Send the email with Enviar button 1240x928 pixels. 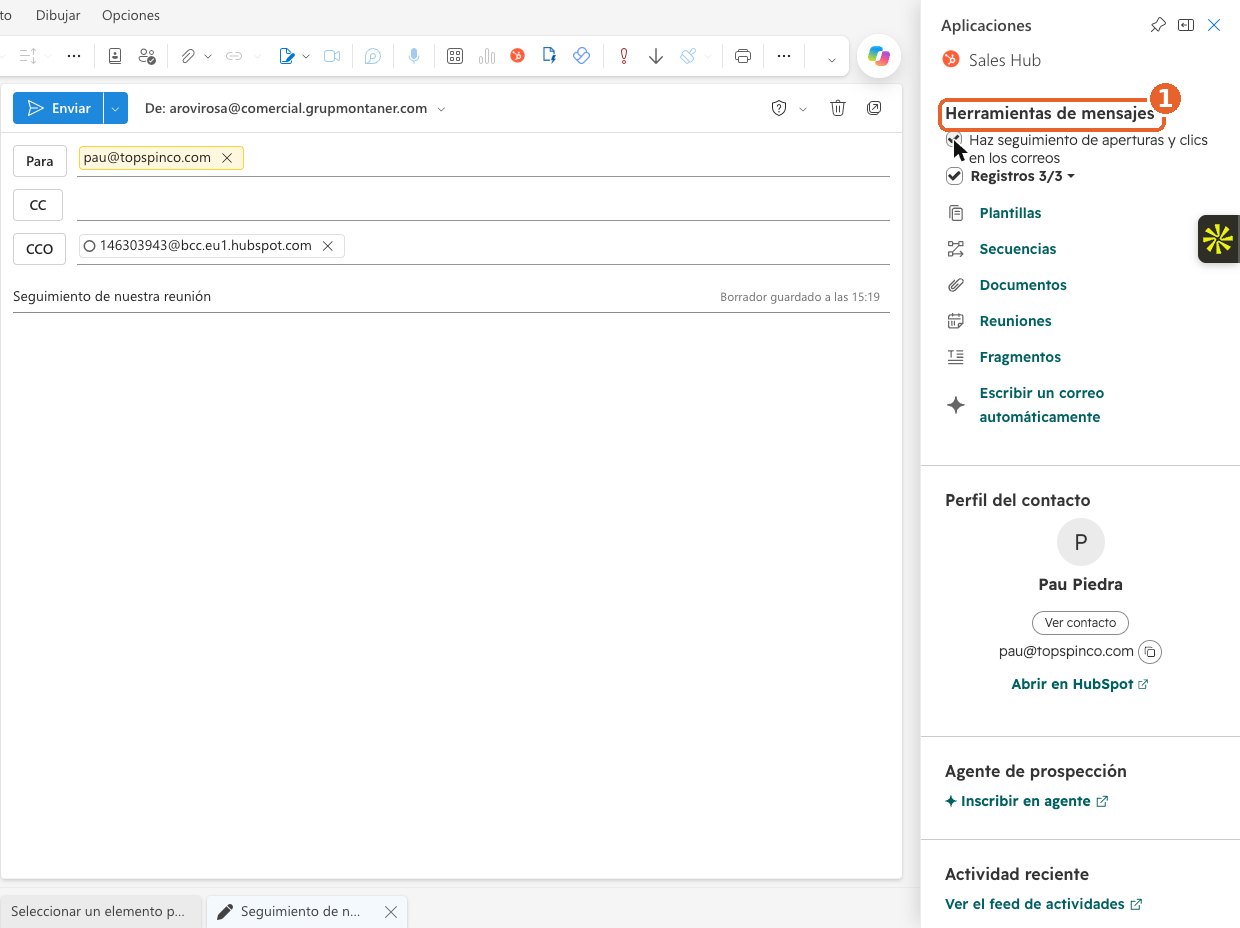click(x=59, y=108)
